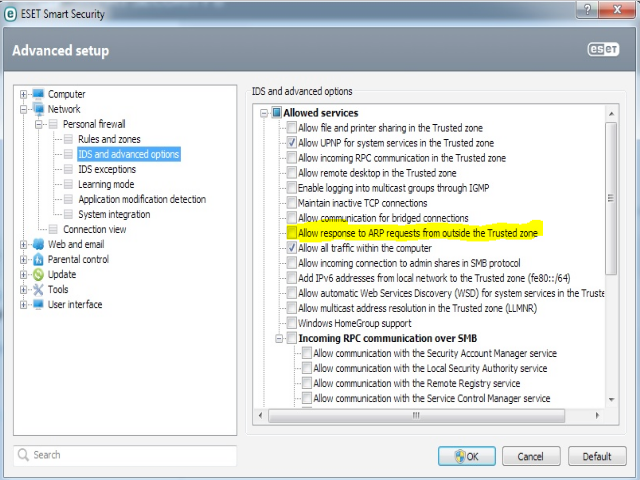Click the IDS and advanced options page icon
Viewport: 640px width, 480px height.
tap(68, 154)
